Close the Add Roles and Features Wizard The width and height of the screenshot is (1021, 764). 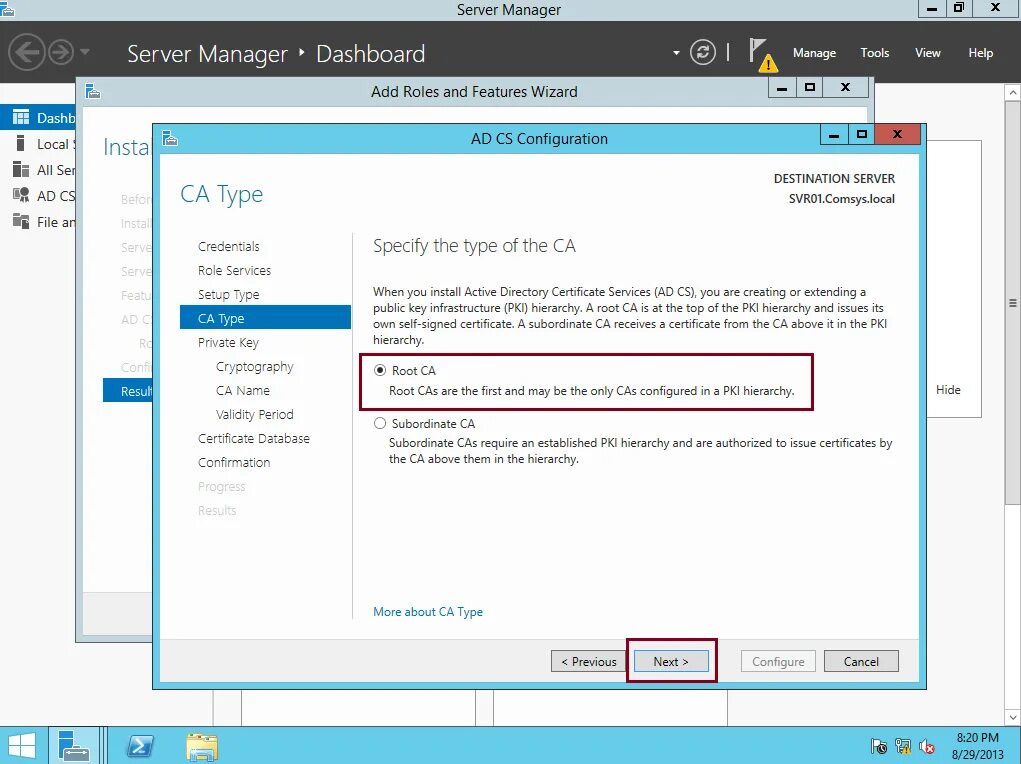click(x=845, y=87)
